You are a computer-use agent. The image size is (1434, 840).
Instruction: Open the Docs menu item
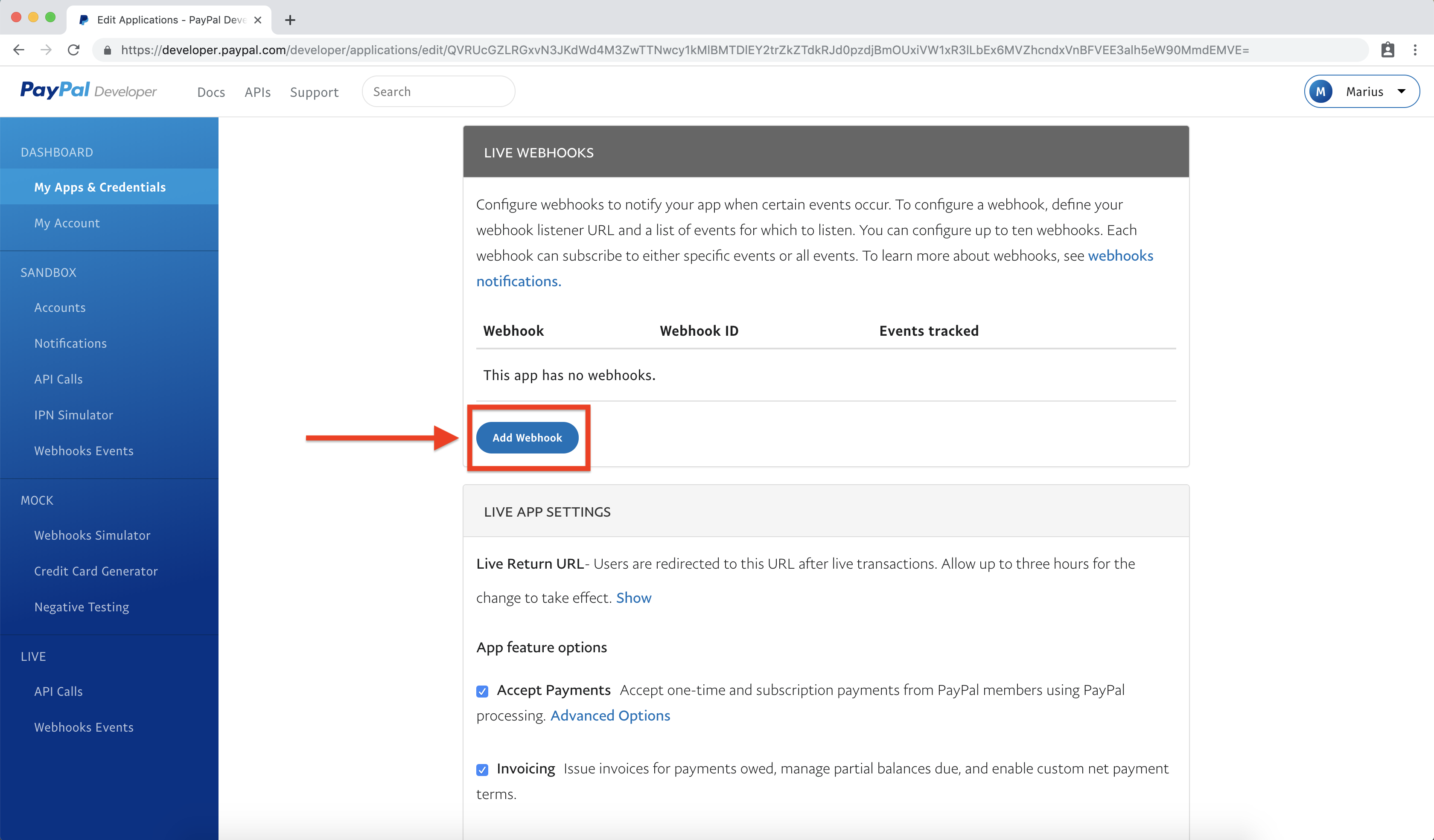coord(211,92)
